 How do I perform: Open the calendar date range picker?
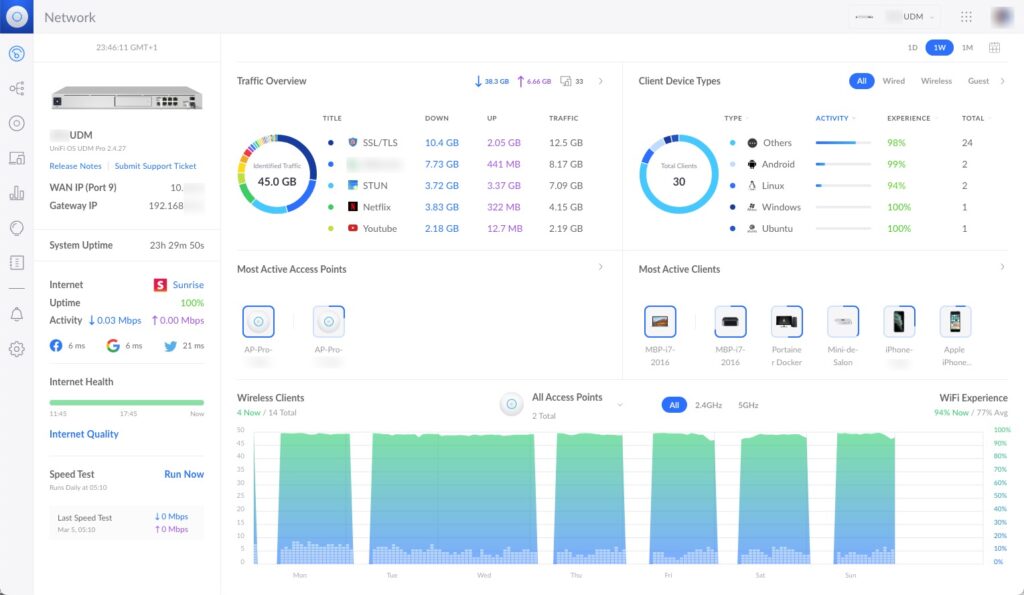[994, 47]
